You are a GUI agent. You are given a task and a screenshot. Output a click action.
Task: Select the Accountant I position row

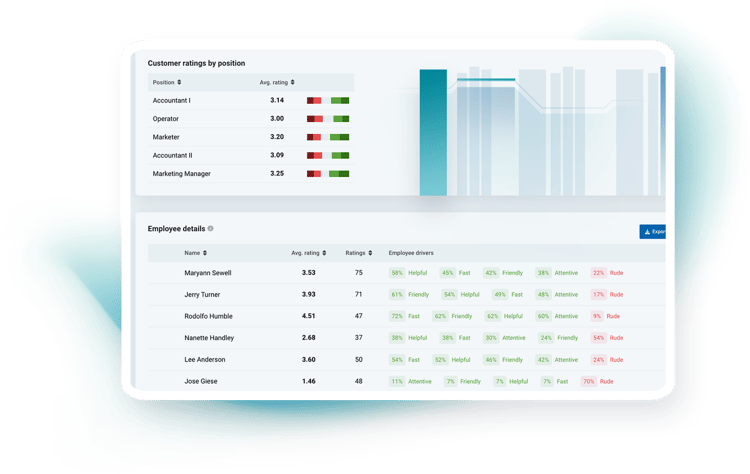tap(251, 100)
